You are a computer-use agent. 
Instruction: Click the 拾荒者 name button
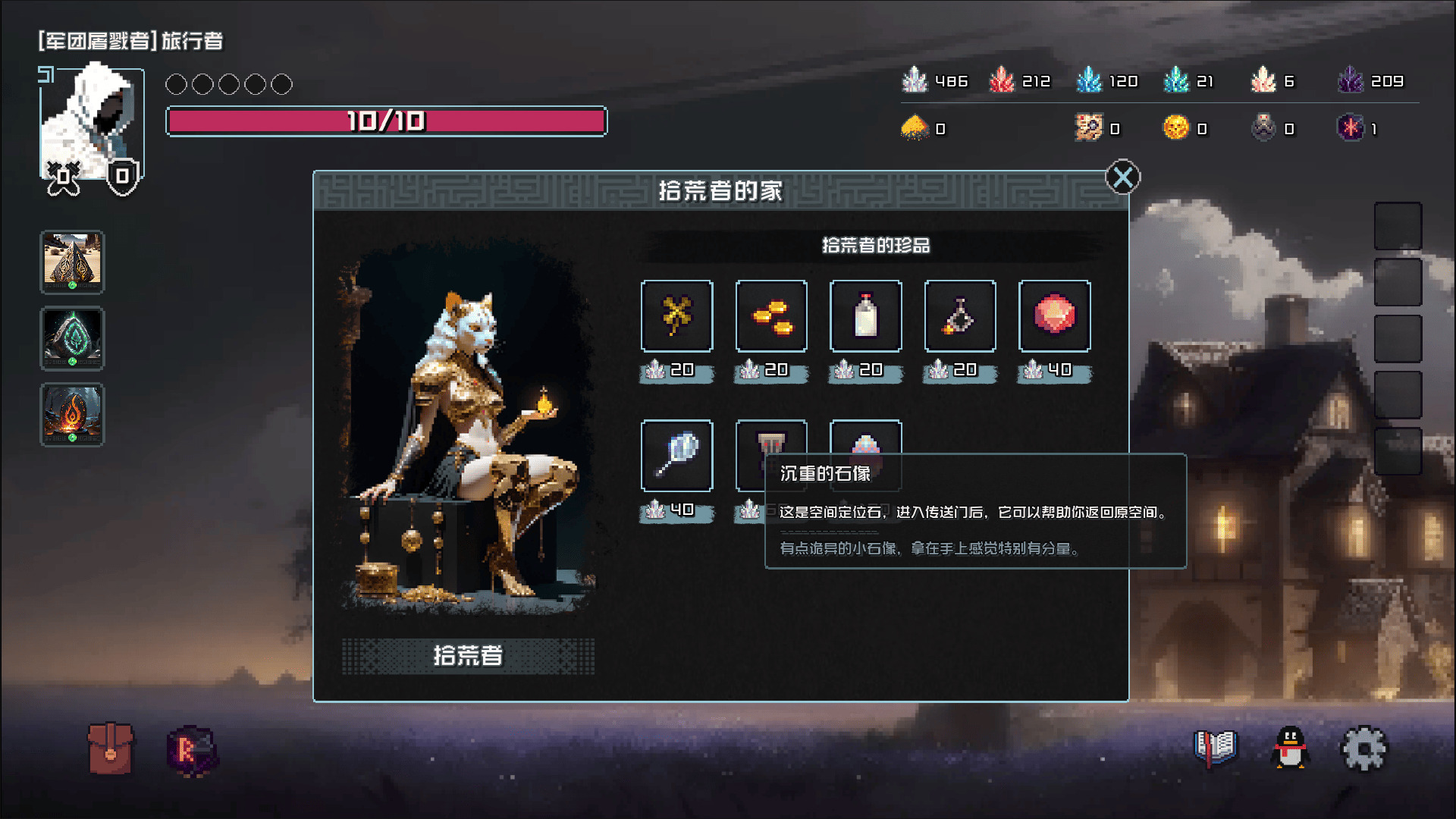pyautogui.click(x=468, y=655)
